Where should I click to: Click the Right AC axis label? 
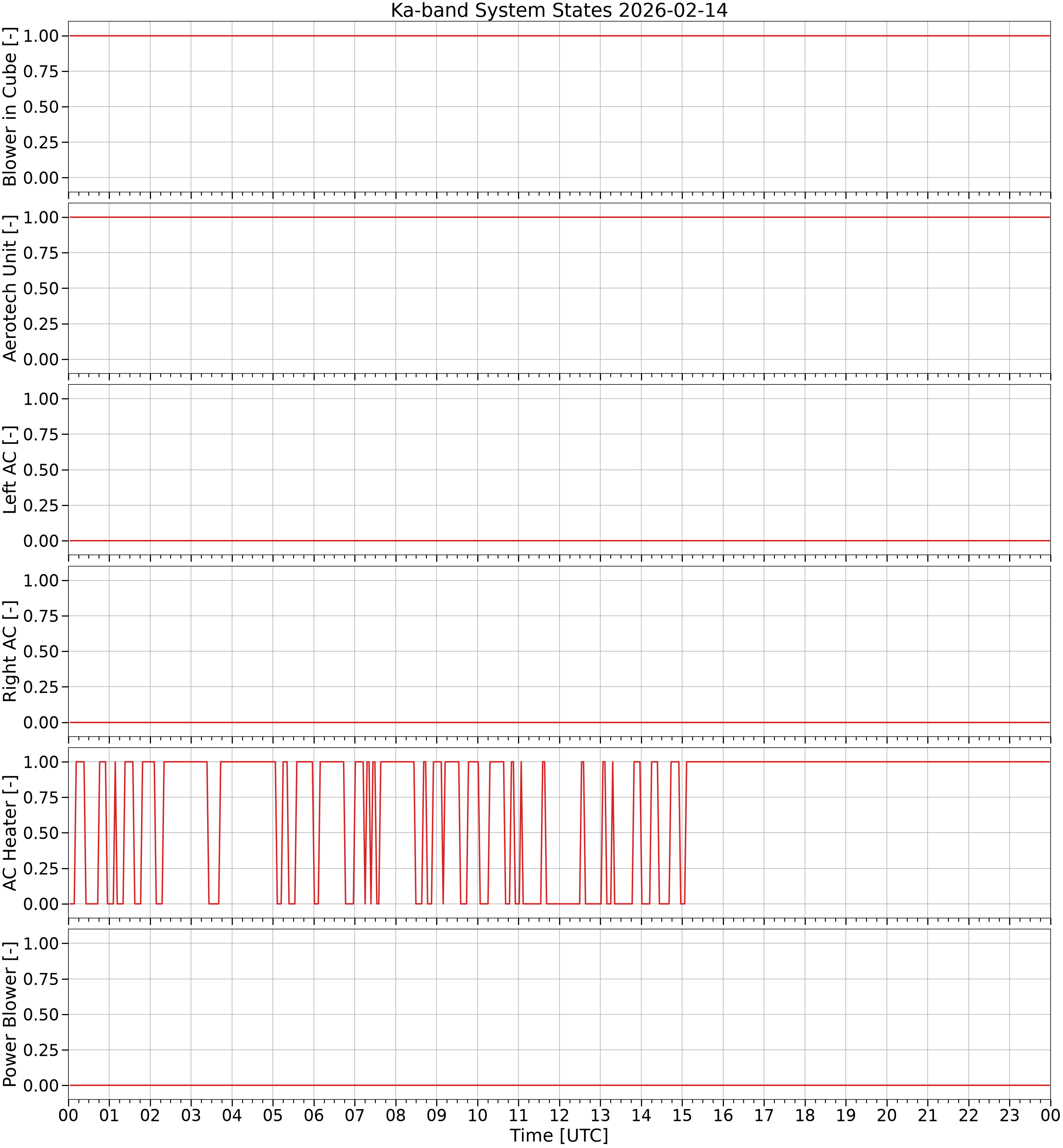click(x=10, y=651)
